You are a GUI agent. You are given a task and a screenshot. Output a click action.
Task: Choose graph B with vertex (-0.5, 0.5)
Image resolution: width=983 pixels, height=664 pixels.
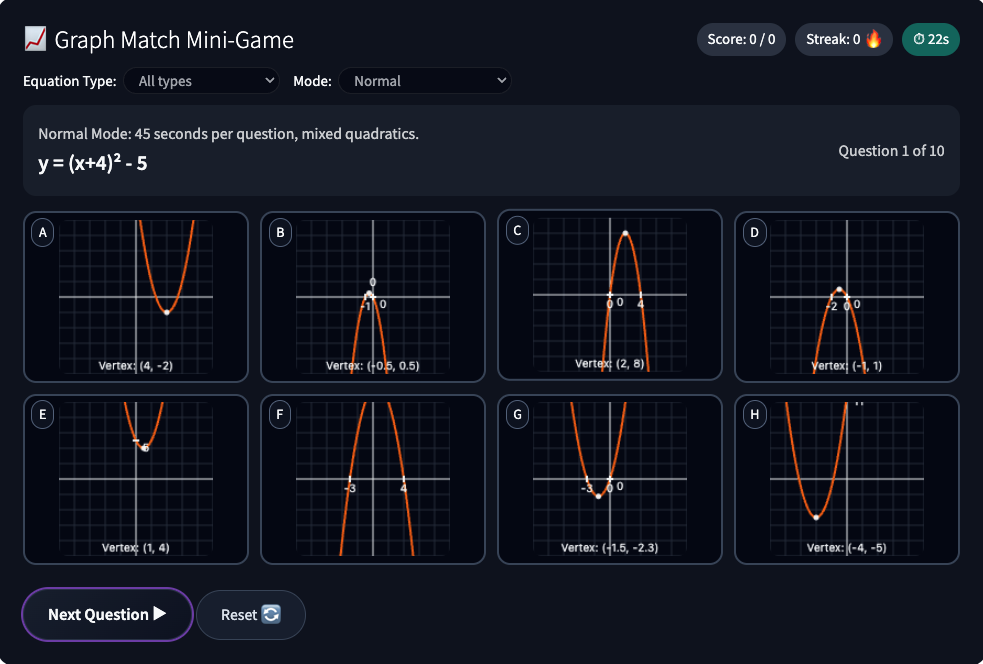(x=372, y=296)
